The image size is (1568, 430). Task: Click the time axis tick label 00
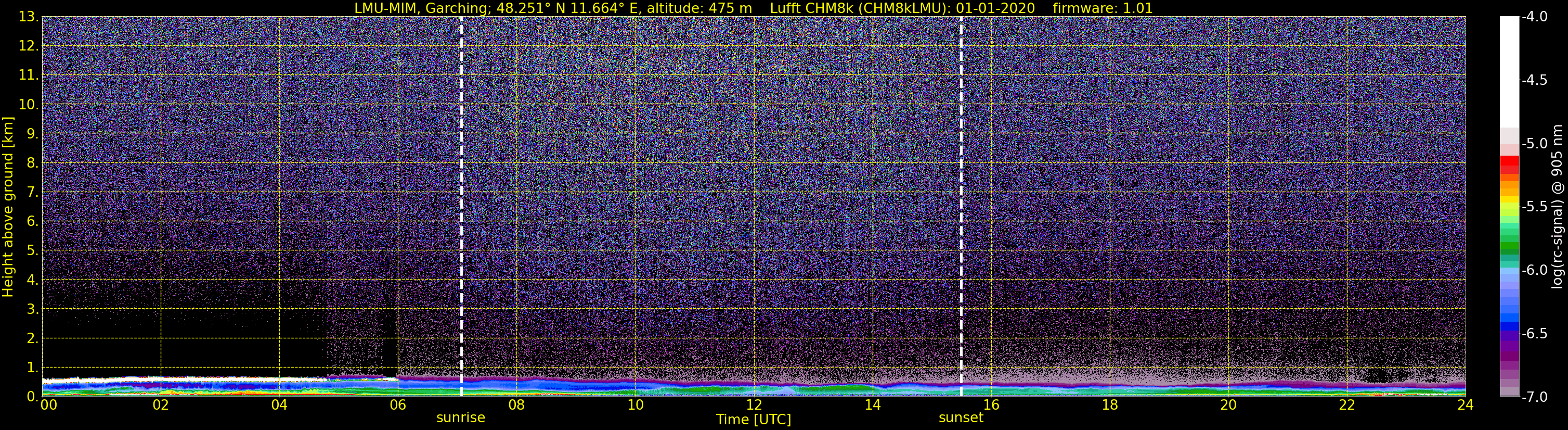coord(48,405)
